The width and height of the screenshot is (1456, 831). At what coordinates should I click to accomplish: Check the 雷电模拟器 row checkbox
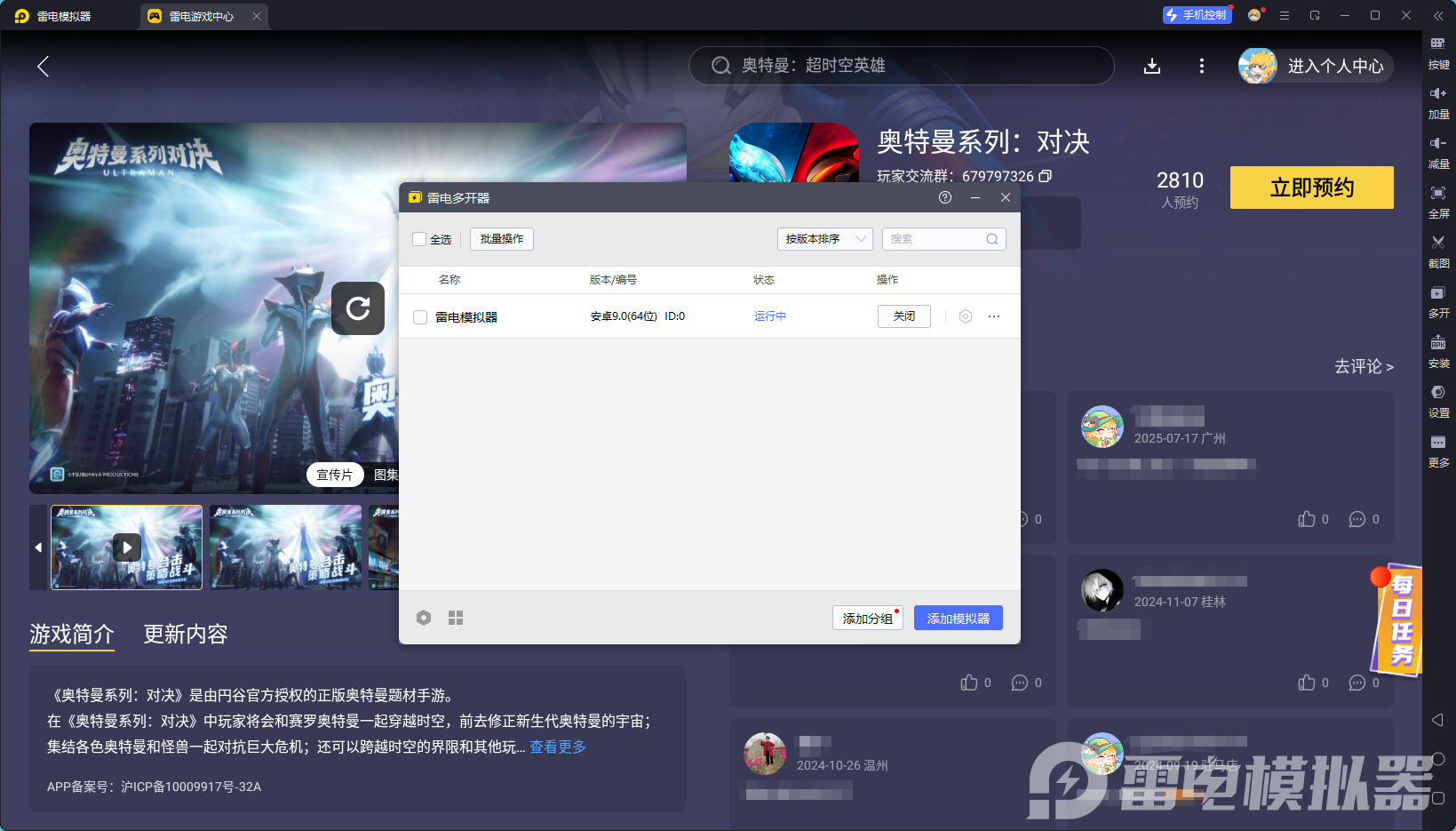point(420,317)
